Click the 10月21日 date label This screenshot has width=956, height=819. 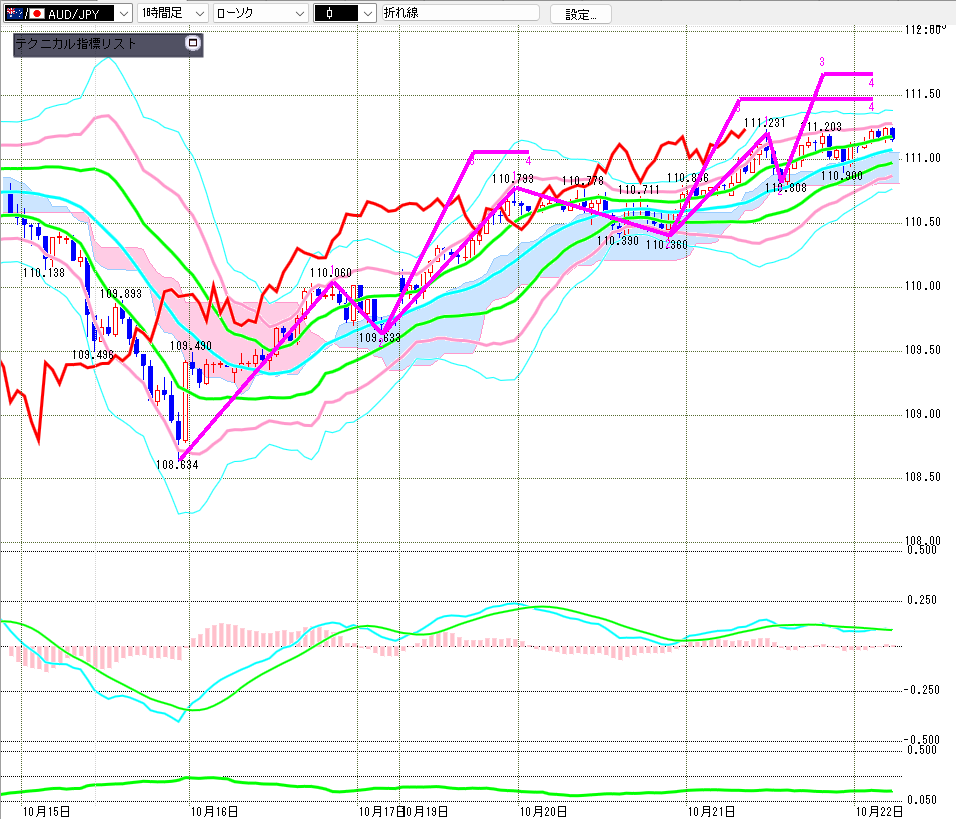[x=712, y=812]
